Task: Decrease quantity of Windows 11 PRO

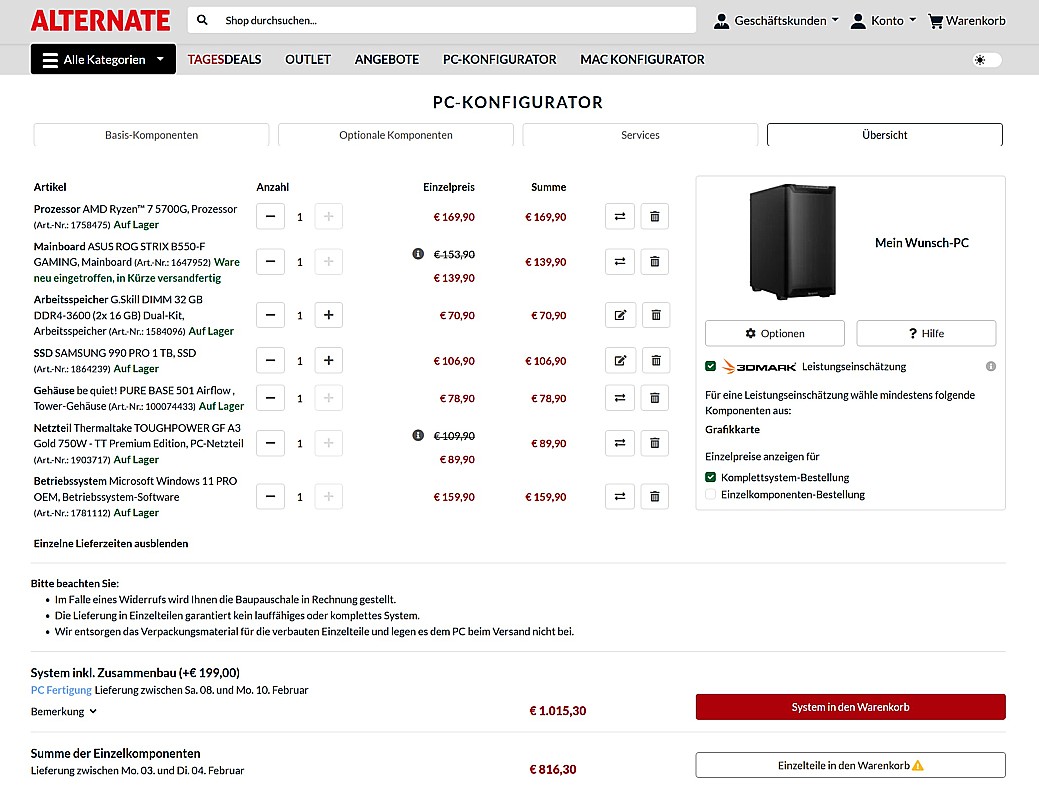Action: pos(270,497)
